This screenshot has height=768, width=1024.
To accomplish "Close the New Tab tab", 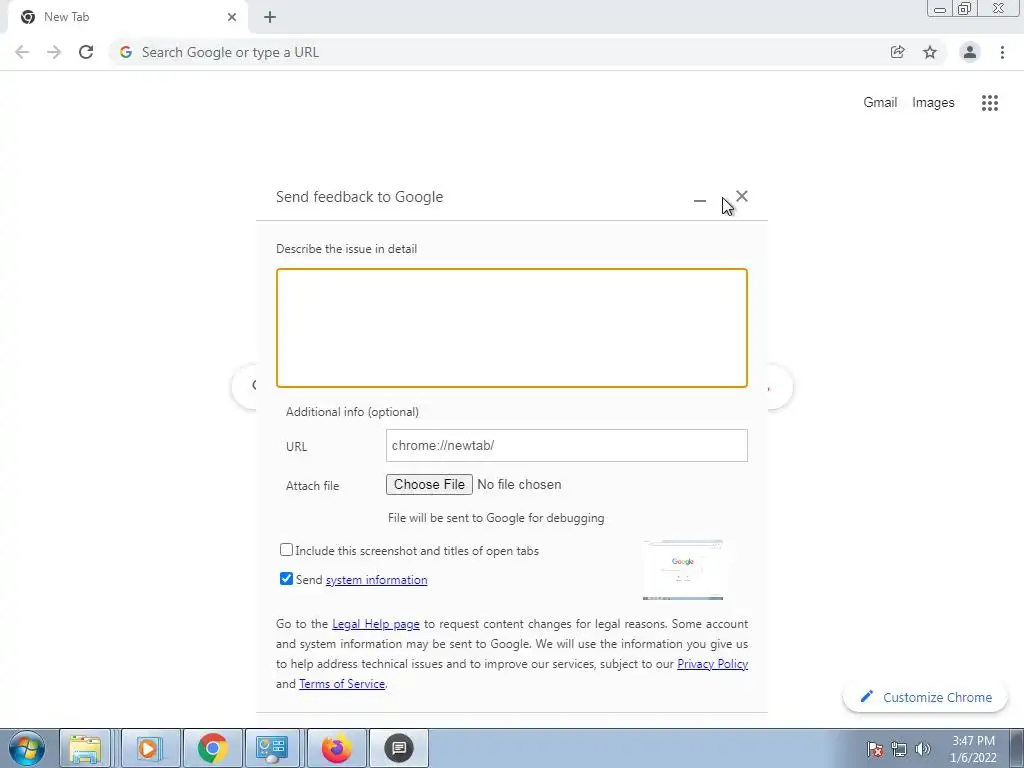I will pos(232,17).
